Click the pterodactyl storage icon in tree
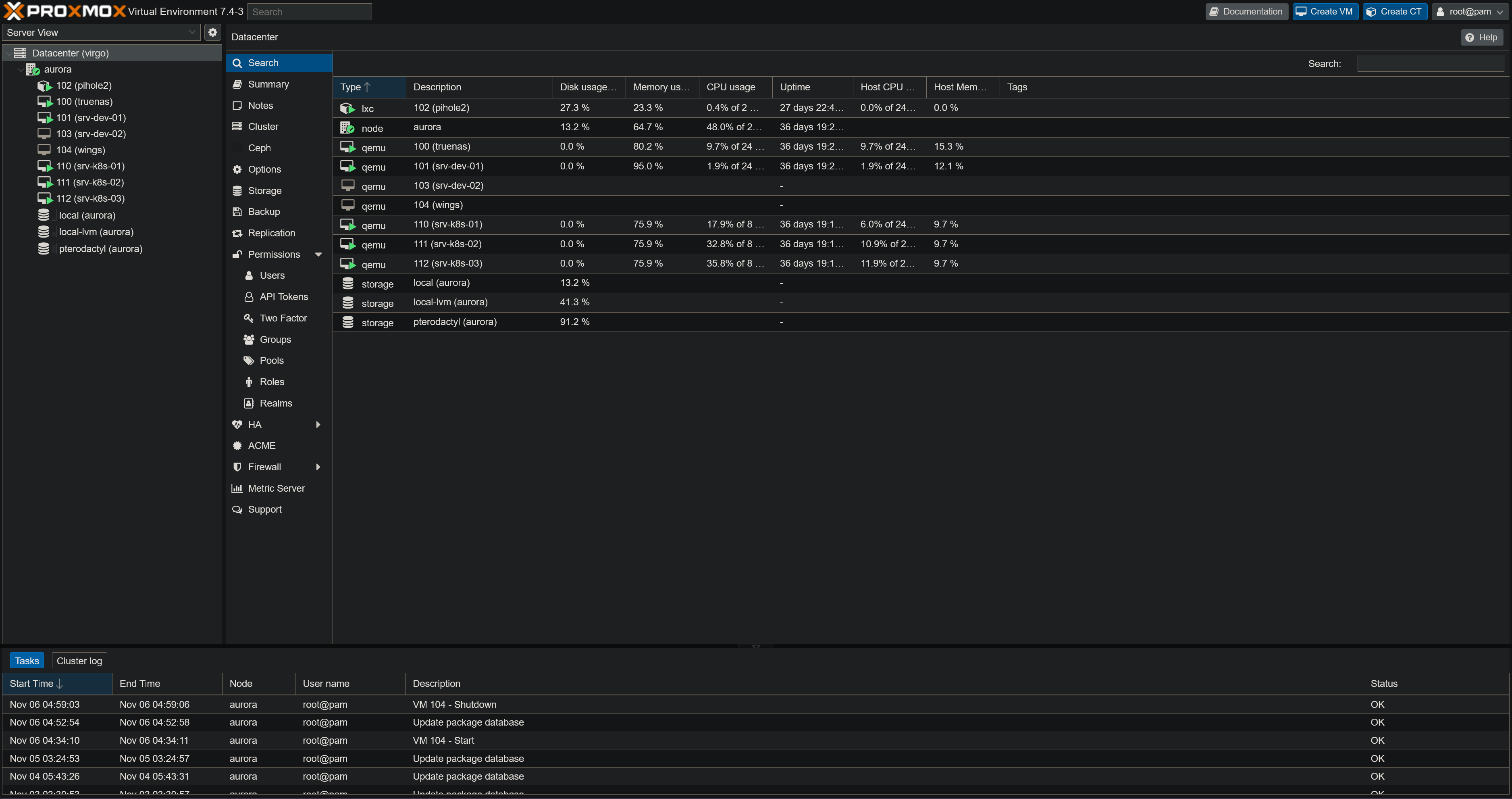Image resolution: width=1512 pixels, height=799 pixels. coord(44,248)
